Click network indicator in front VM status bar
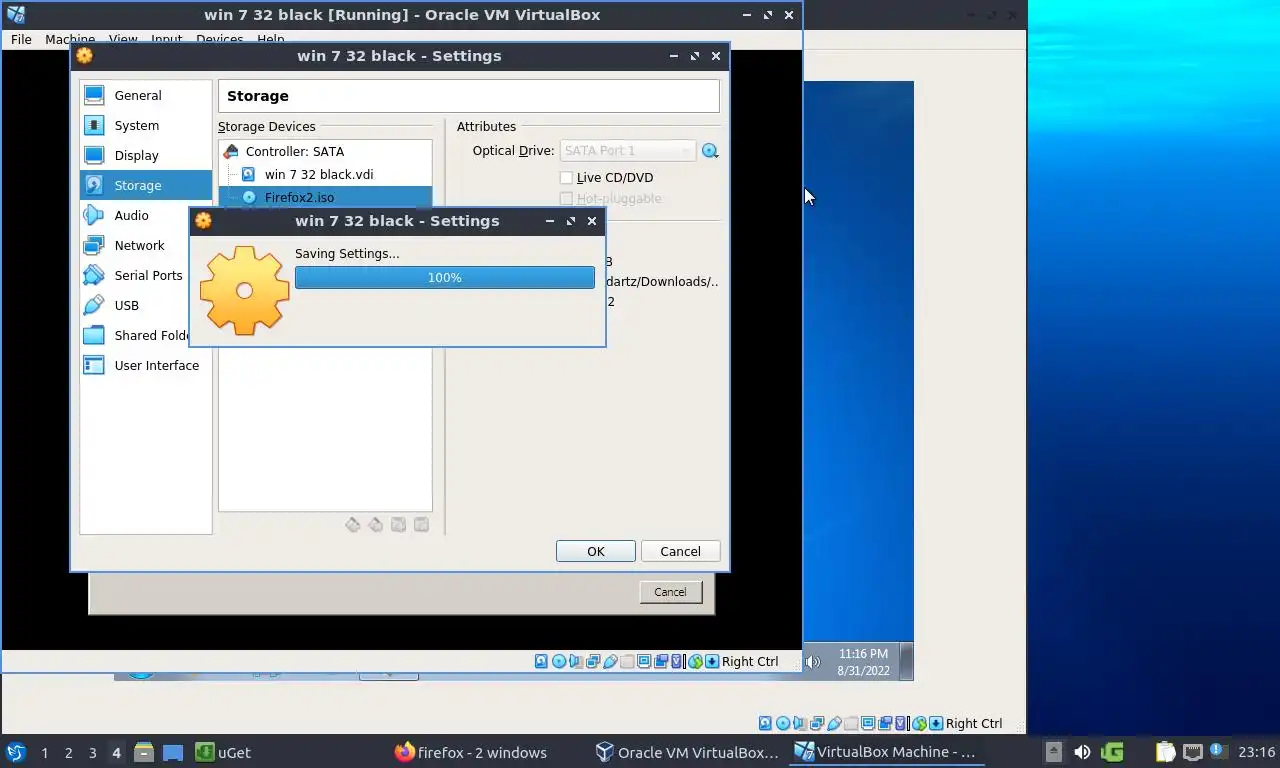This screenshot has height=768, width=1280. point(593,661)
